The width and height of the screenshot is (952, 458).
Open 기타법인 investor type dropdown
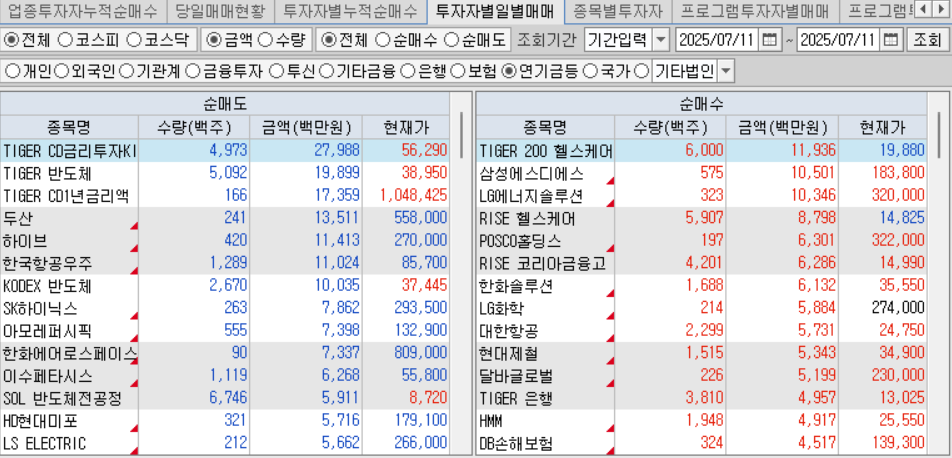coord(726,72)
